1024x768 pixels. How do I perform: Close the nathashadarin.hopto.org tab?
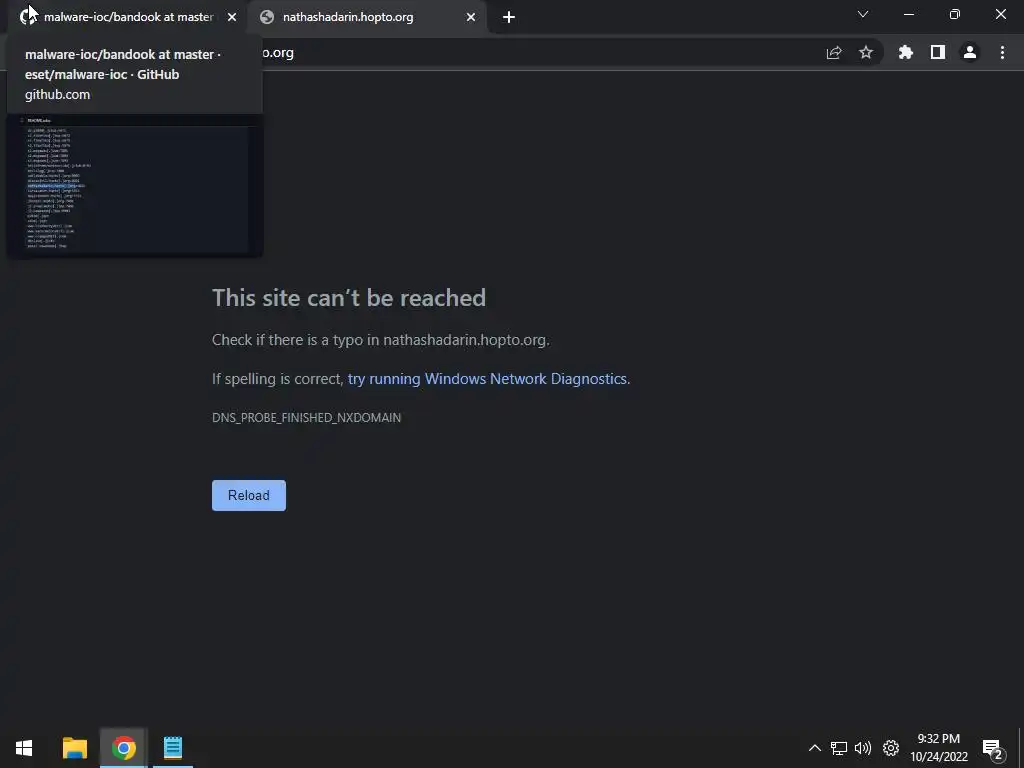[x=471, y=18]
